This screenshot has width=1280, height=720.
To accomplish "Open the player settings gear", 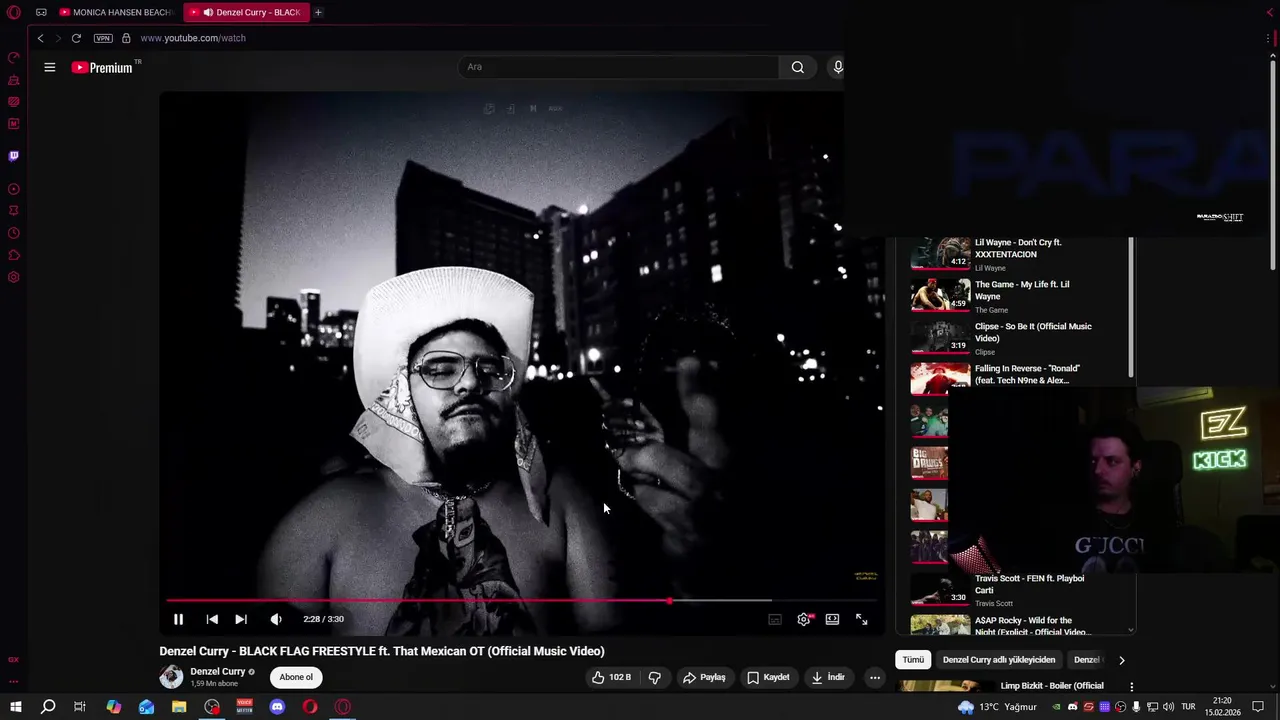I will click(x=804, y=620).
